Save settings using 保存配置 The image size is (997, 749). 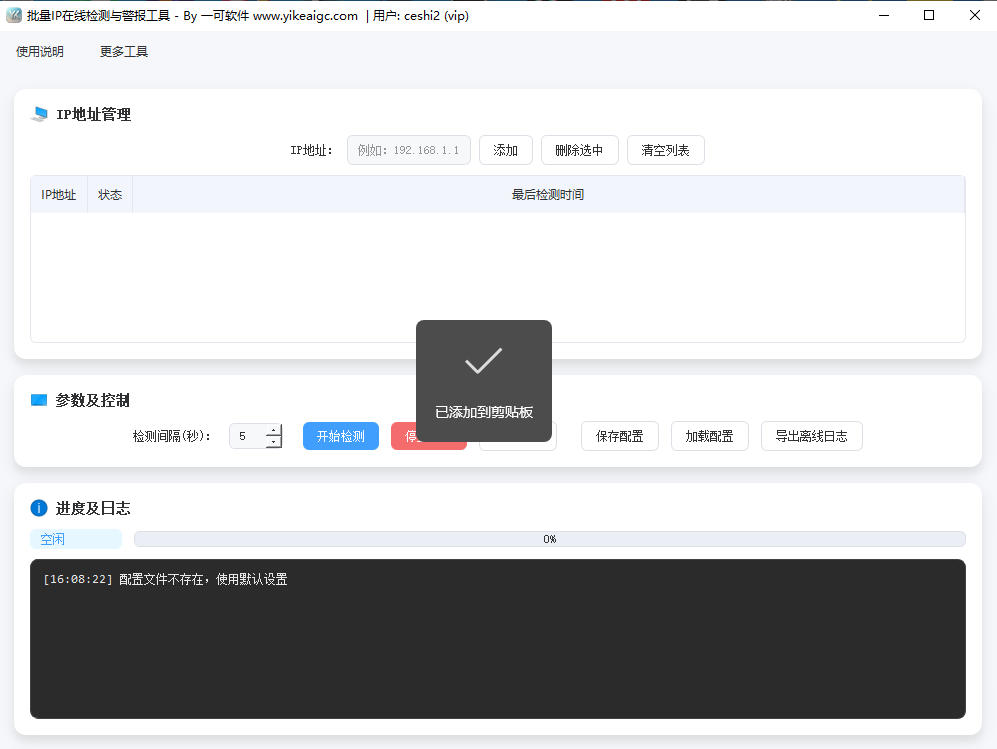(619, 435)
